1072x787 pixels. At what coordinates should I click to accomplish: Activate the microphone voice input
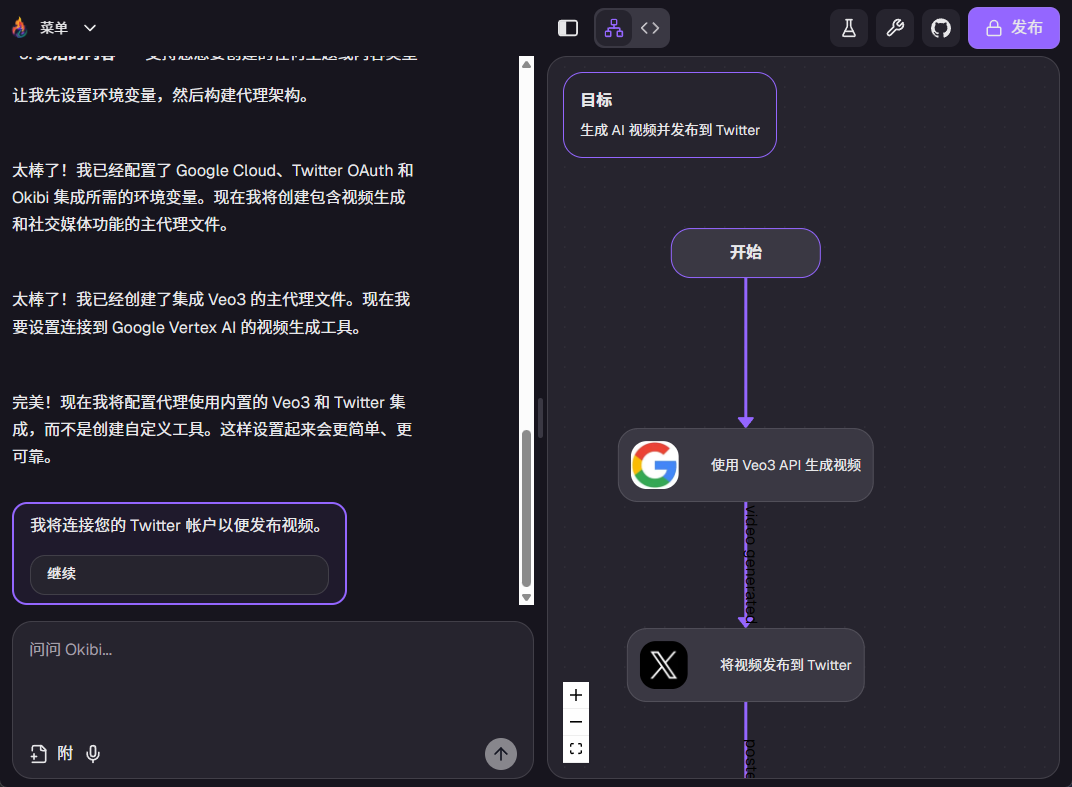93,753
